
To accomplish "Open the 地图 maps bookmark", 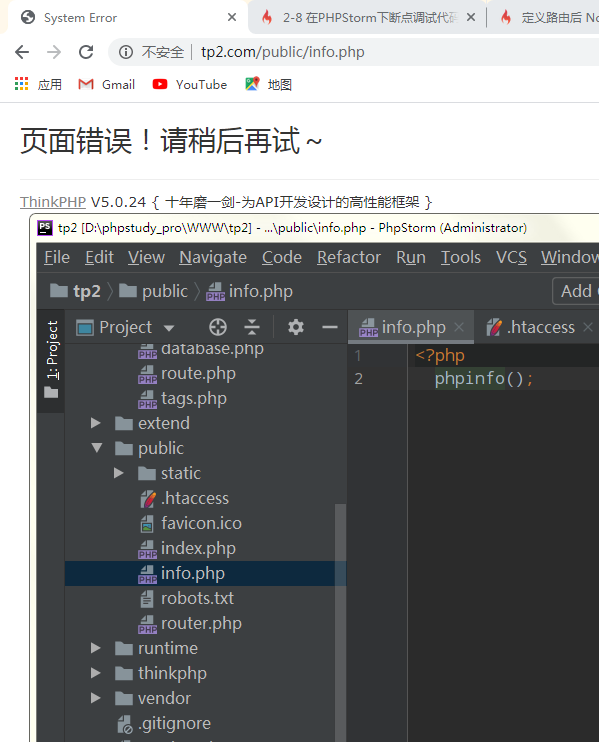I will click(x=268, y=84).
